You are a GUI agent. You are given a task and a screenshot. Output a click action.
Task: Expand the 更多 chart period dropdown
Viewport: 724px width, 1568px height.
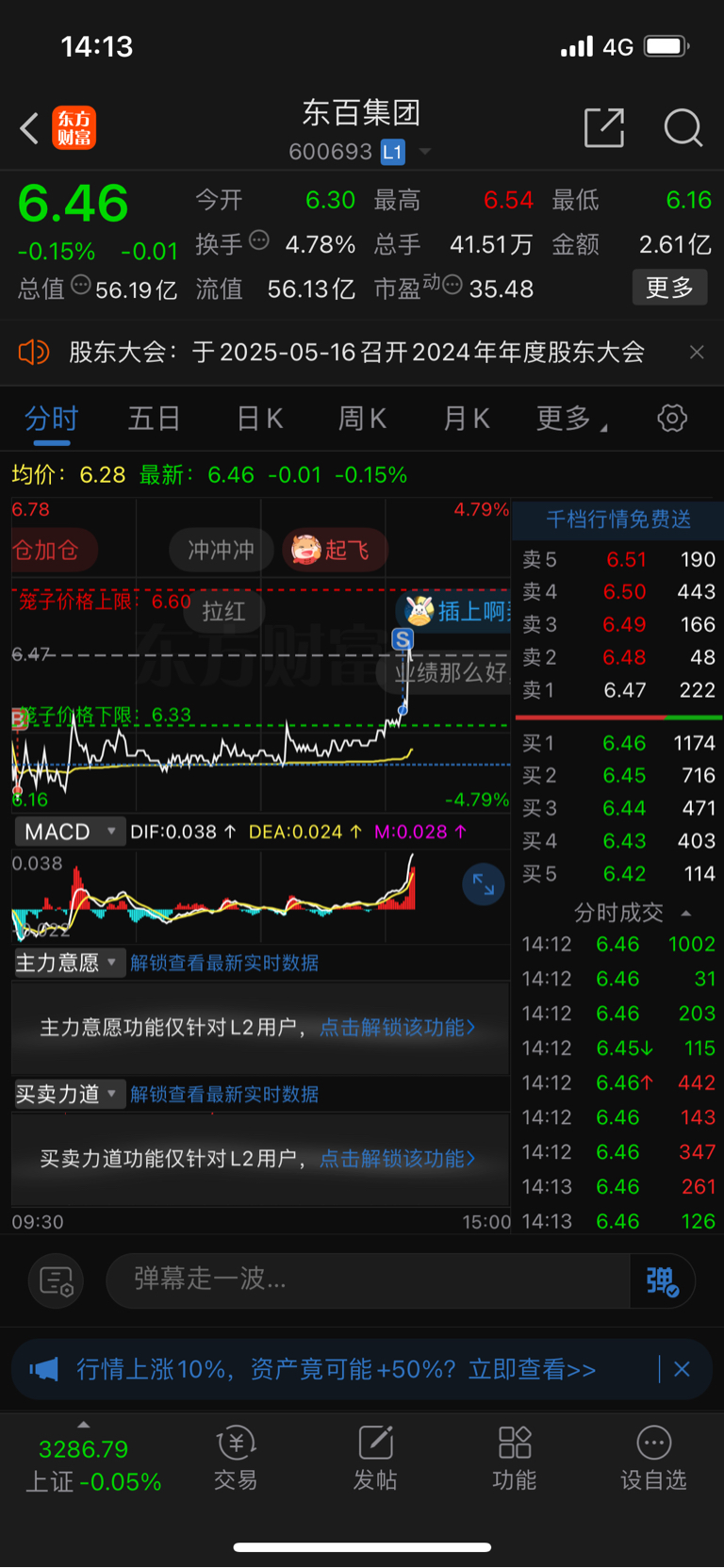(571, 419)
